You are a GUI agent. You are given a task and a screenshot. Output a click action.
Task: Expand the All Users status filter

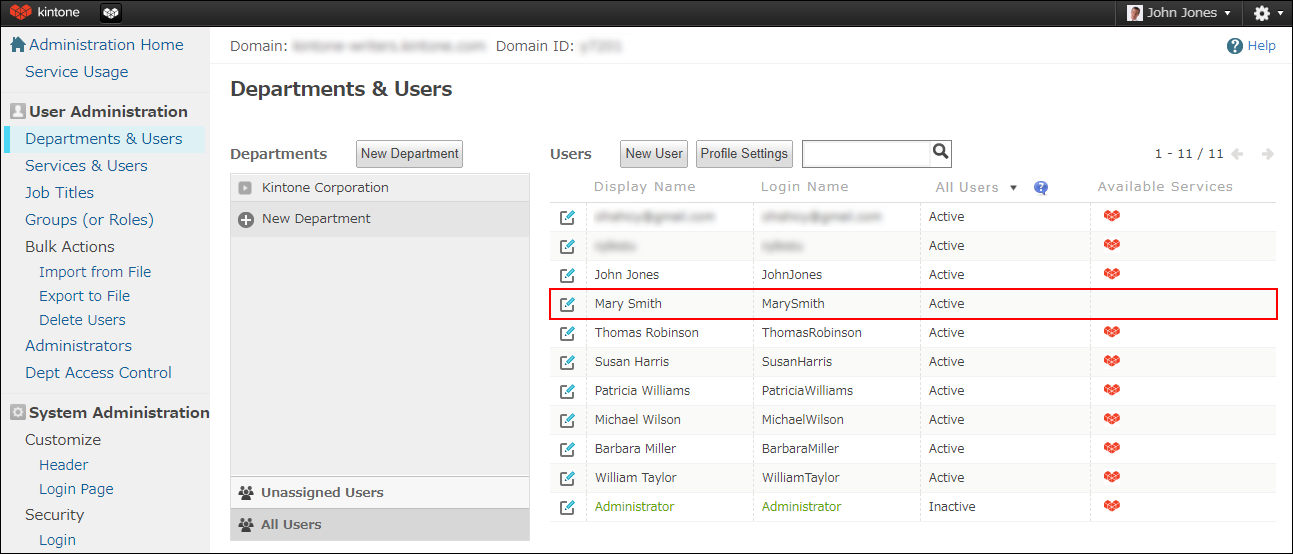975,187
